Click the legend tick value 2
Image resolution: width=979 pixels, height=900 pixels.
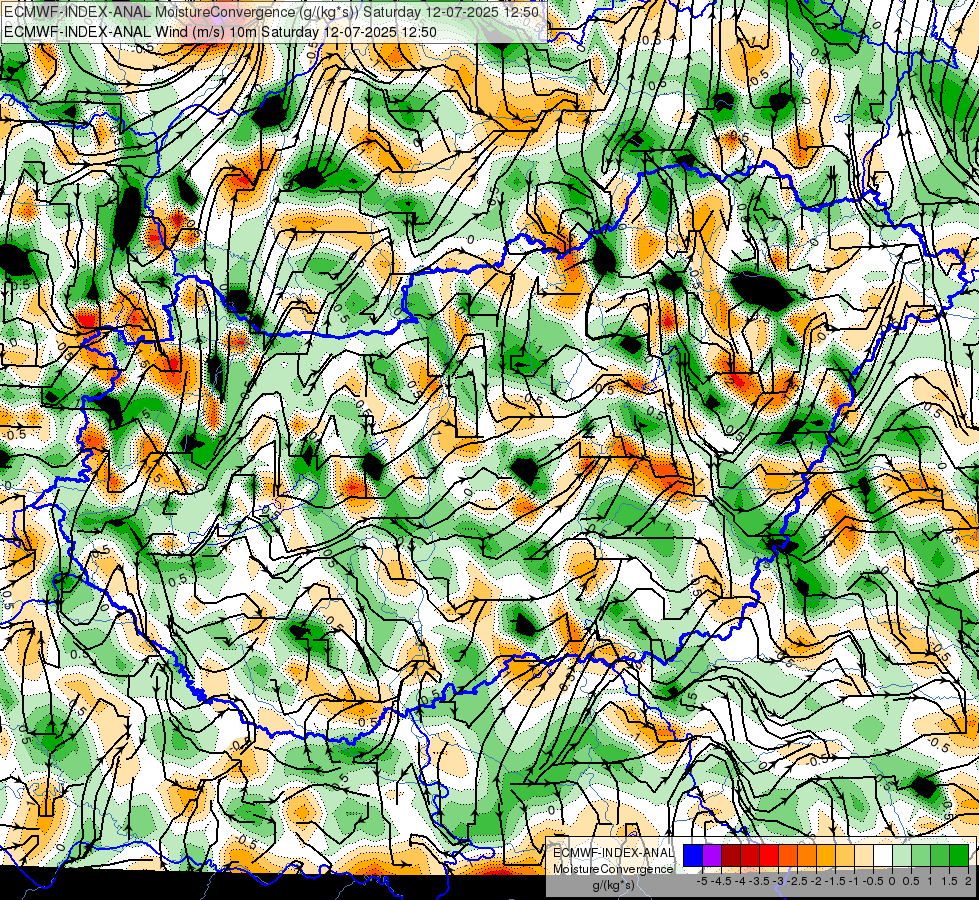coord(968,881)
